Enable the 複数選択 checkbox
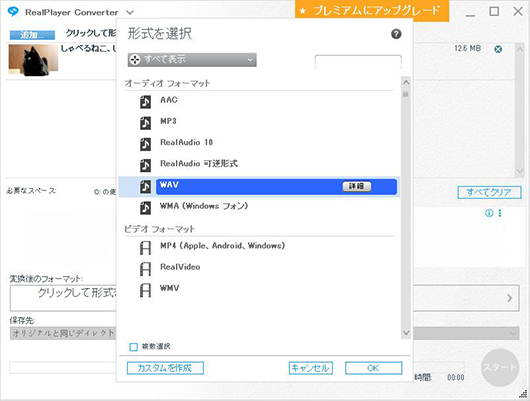 tap(134, 347)
